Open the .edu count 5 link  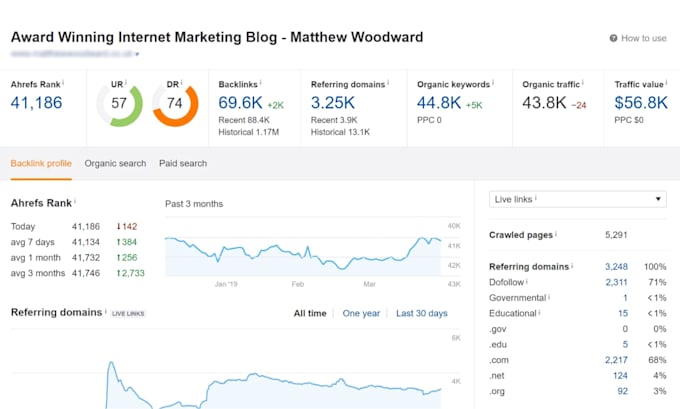pyautogui.click(x=625, y=345)
